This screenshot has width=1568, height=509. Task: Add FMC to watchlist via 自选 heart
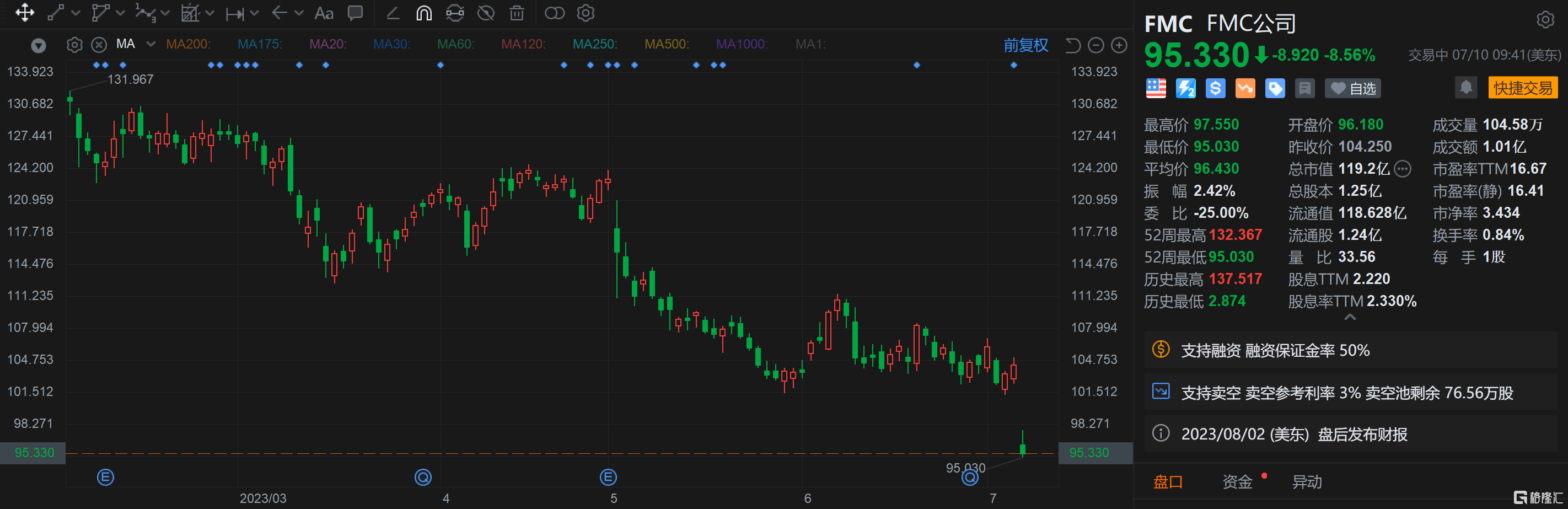[x=1352, y=88]
